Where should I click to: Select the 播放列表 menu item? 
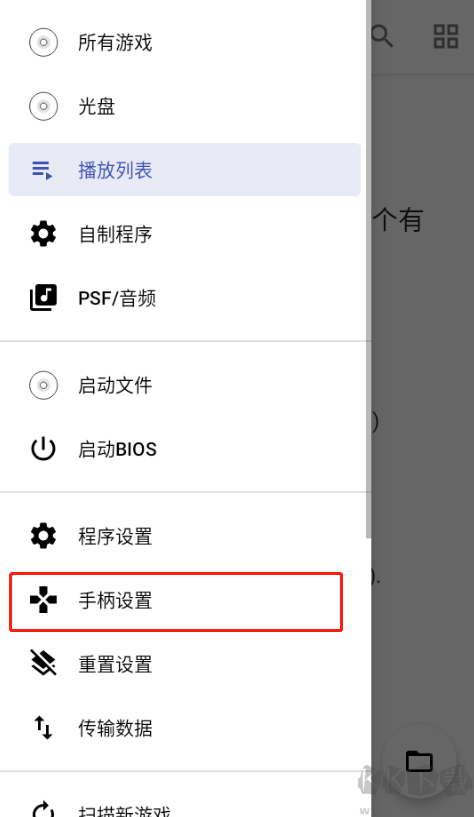tap(184, 170)
